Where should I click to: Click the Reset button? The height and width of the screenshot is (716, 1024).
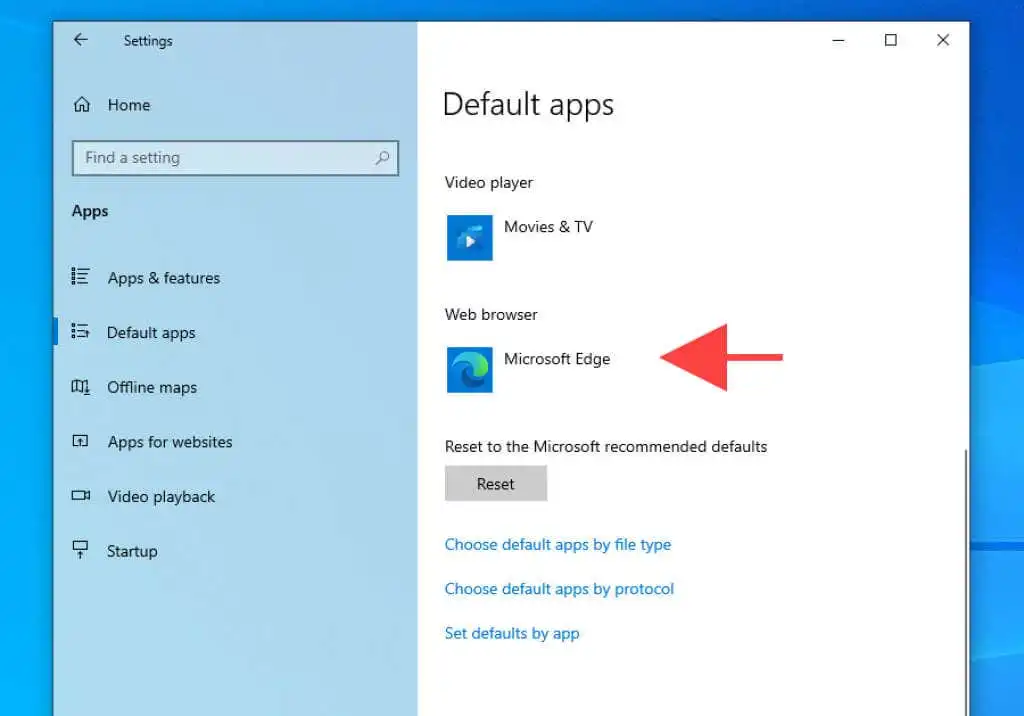coord(496,483)
